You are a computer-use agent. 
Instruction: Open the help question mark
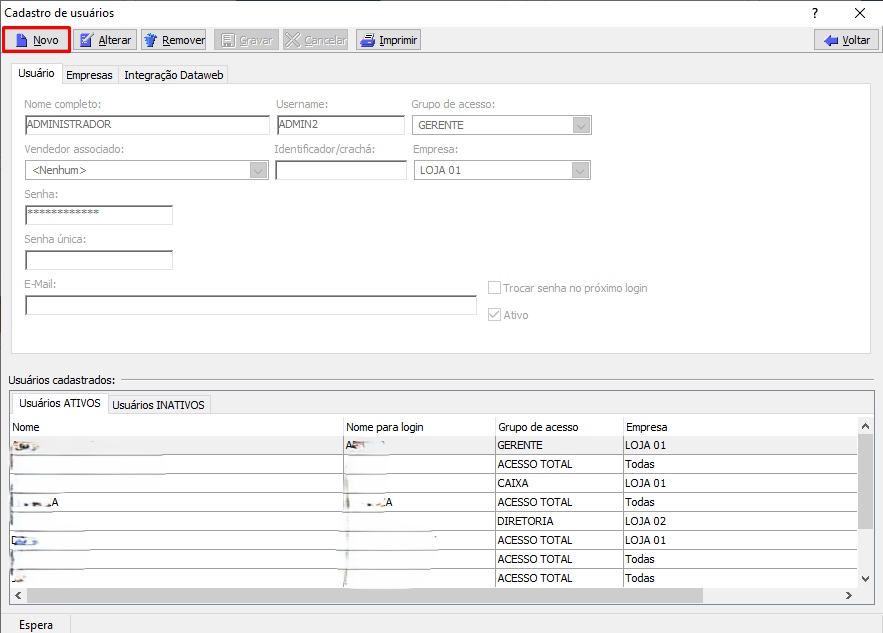[x=815, y=13]
